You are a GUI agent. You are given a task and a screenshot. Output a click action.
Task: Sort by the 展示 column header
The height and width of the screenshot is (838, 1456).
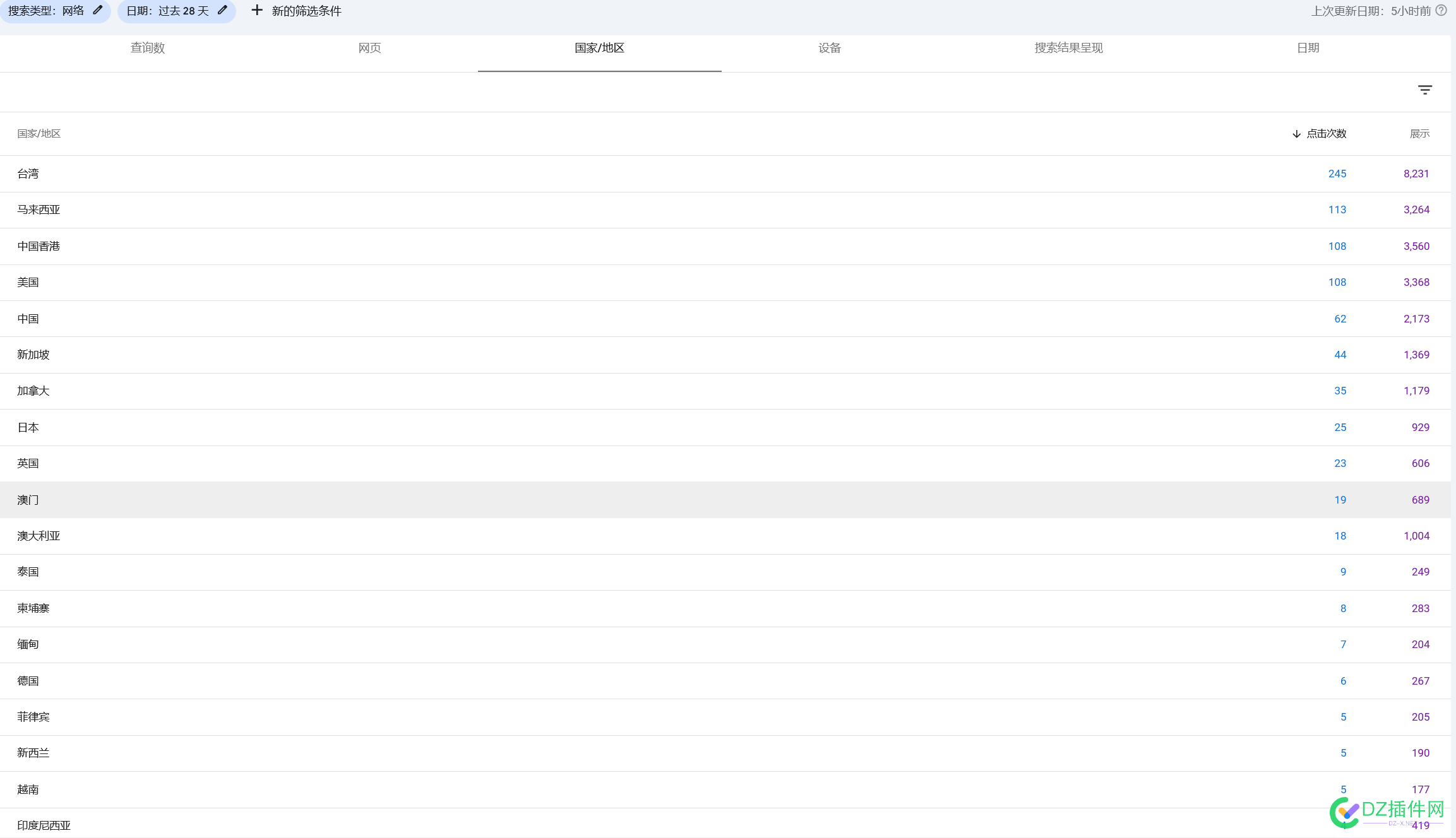1419,134
